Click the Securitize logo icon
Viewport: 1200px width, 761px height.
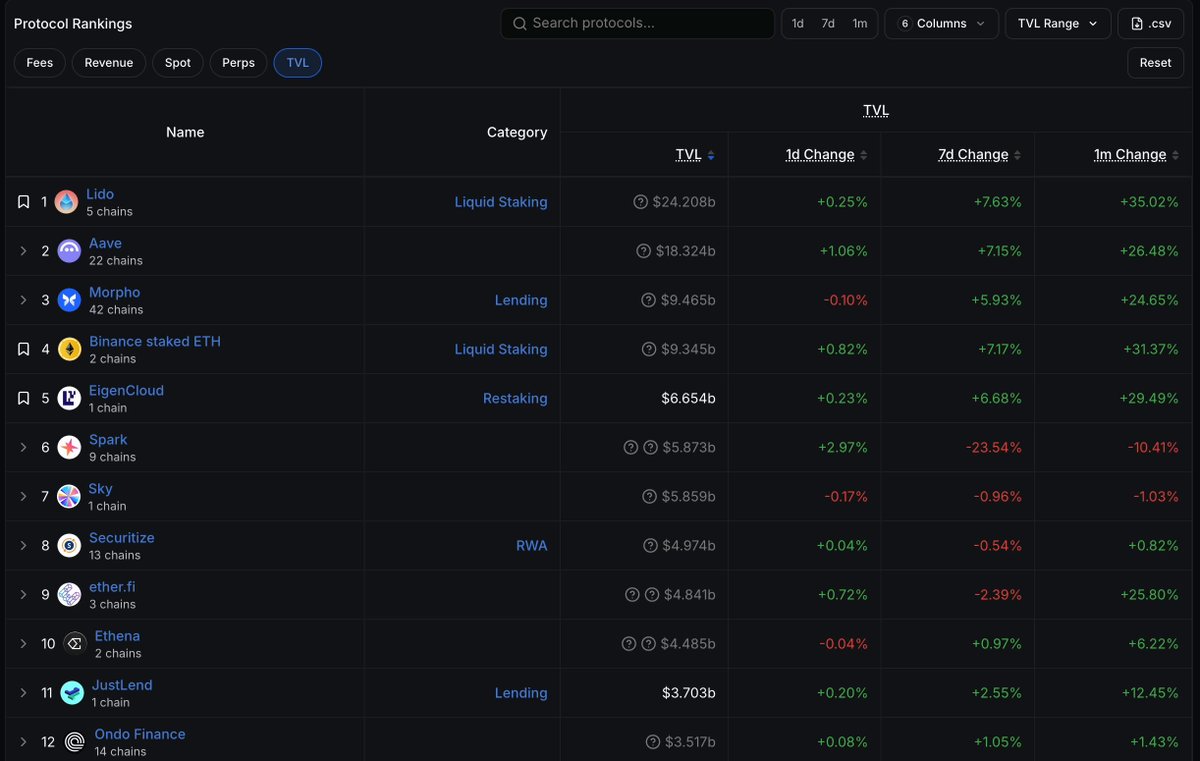[x=69, y=545]
